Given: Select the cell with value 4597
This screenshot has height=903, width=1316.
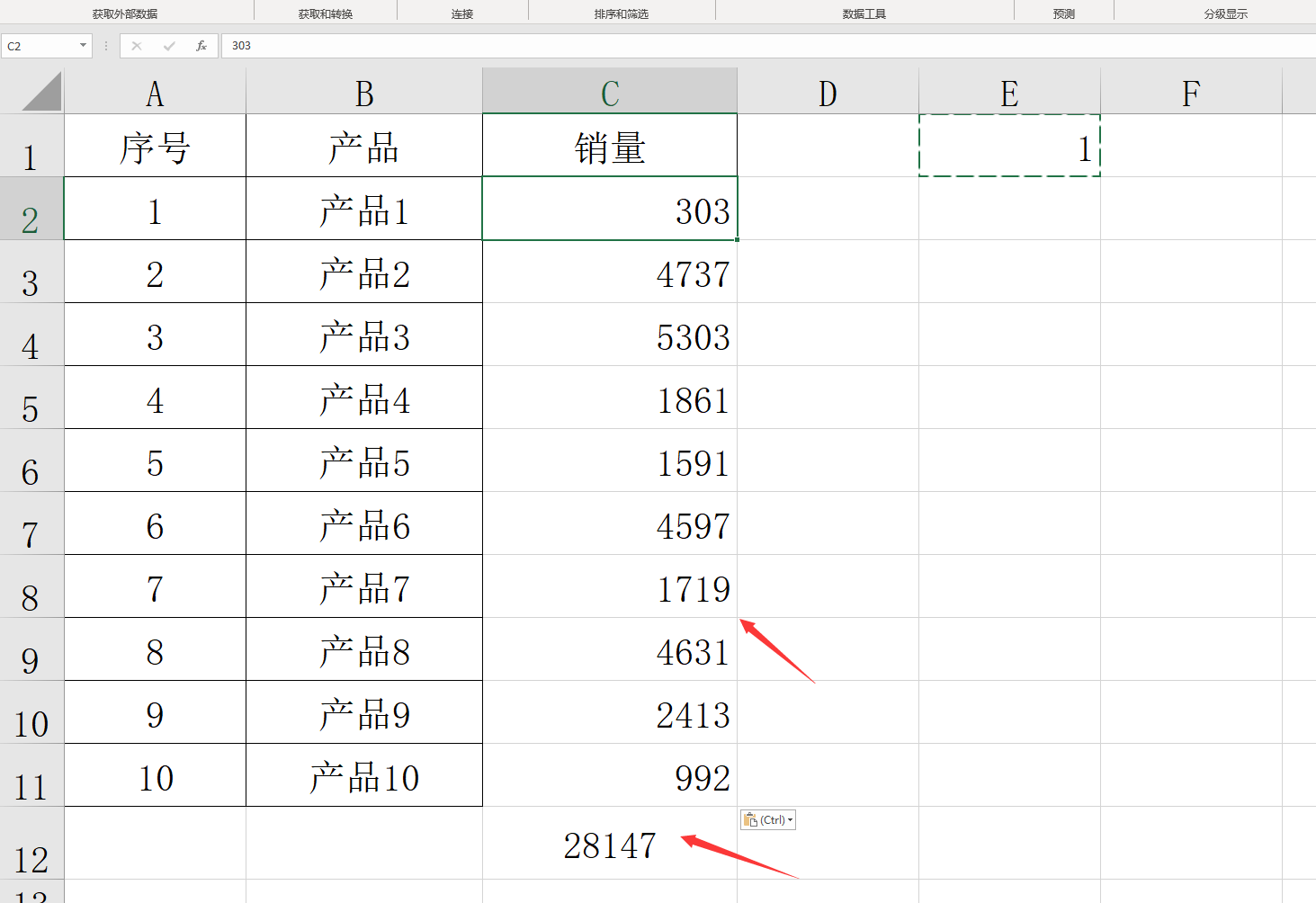Looking at the screenshot, I should tap(610, 523).
